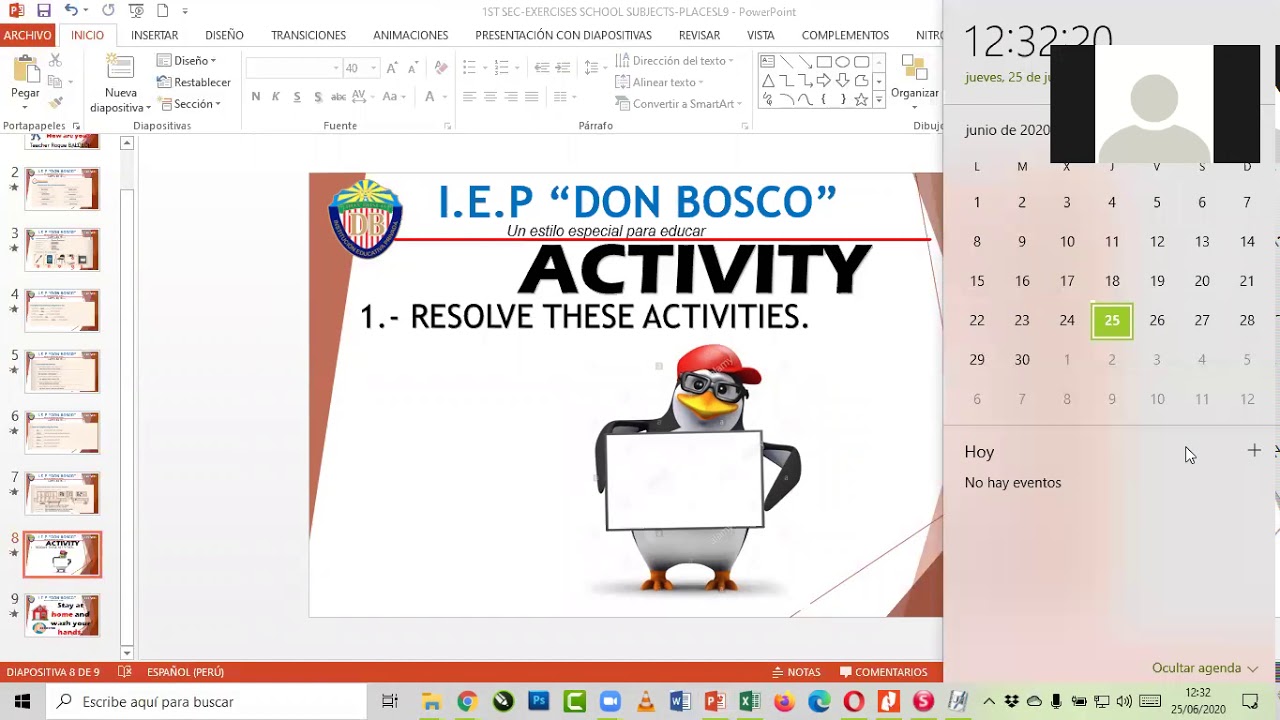Expand the shapes gallery More arrow
Screen dimensions: 1280x720
[880, 100]
